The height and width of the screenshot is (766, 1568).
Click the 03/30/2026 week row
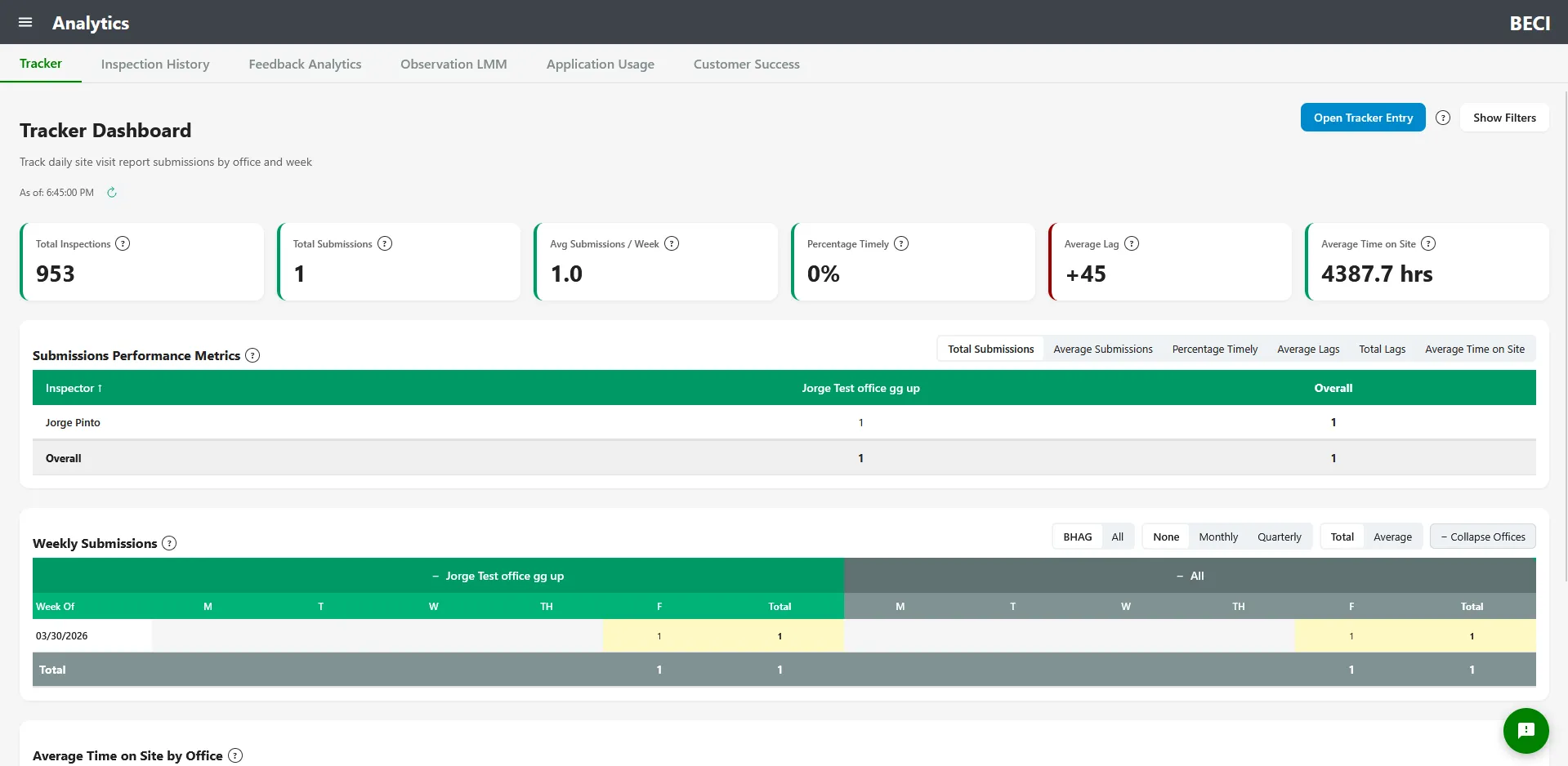[784, 635]
